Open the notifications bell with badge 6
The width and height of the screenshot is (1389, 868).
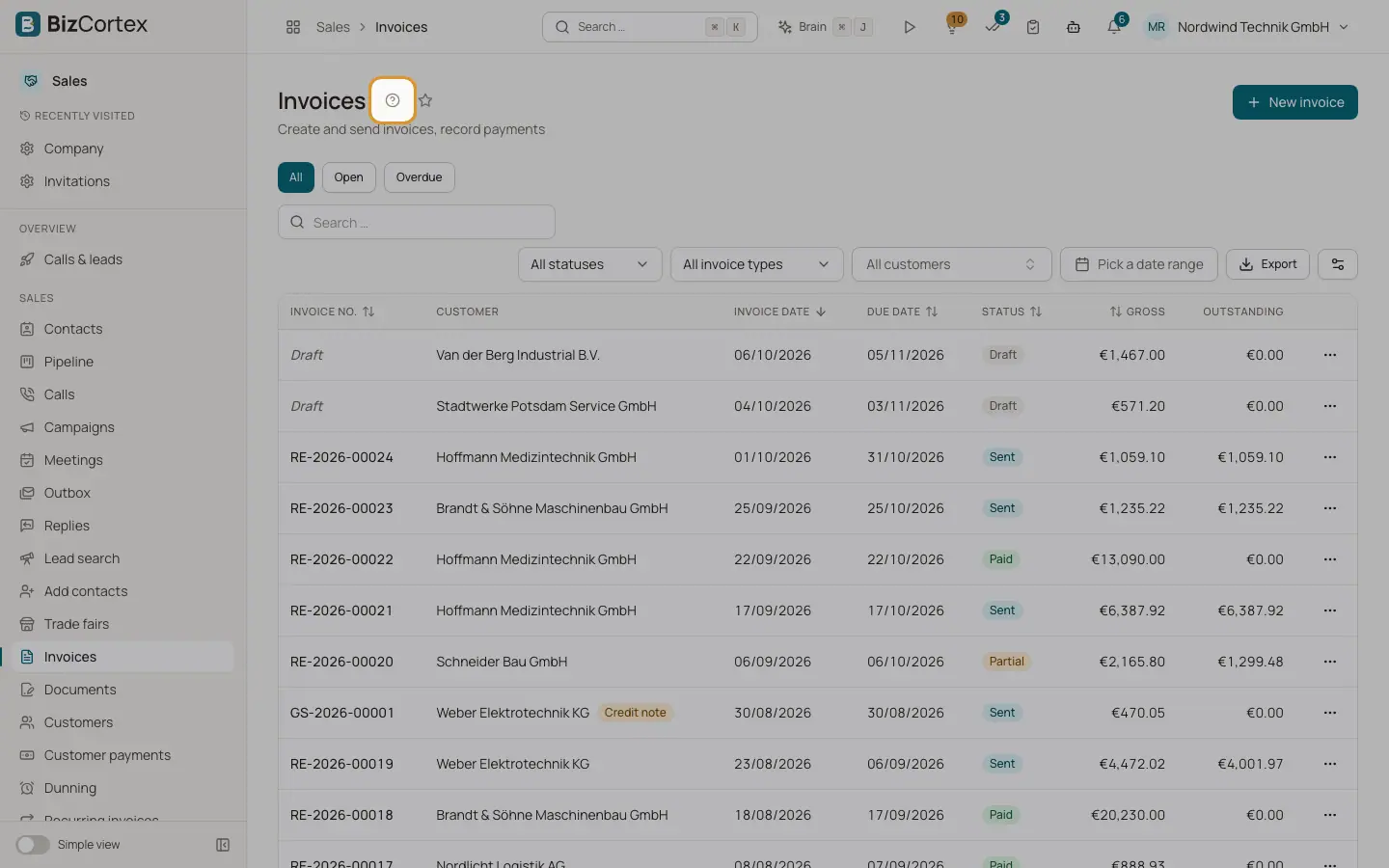click(x=1115, y=26)
